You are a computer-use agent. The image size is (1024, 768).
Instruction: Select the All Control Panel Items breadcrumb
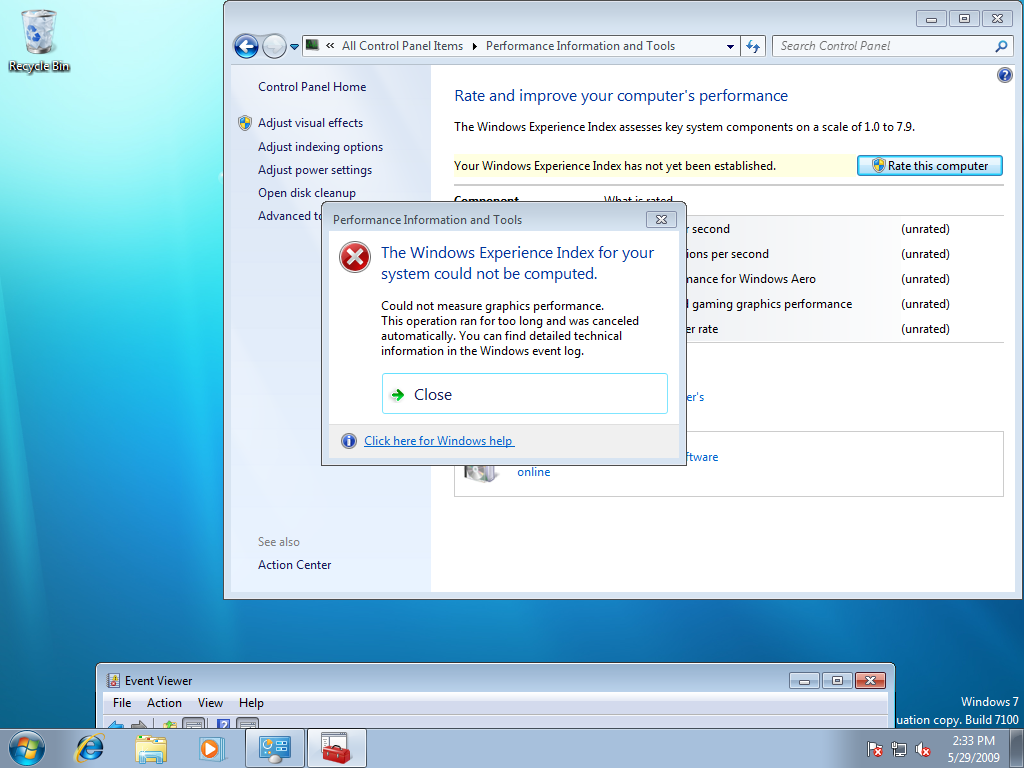[402, 46]
